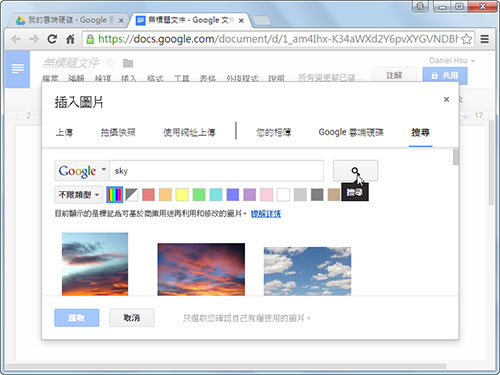Open the Chrome hamburger menu
Screen dimensions: 500x375
(x=485, y=39)
